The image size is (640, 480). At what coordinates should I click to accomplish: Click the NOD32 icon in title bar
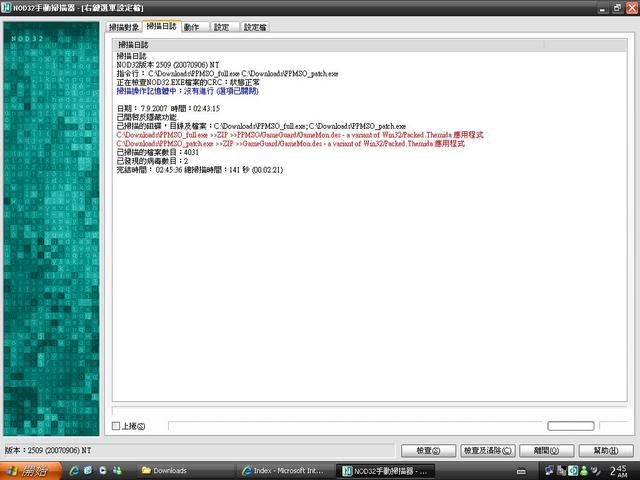[x=7, y=8]
